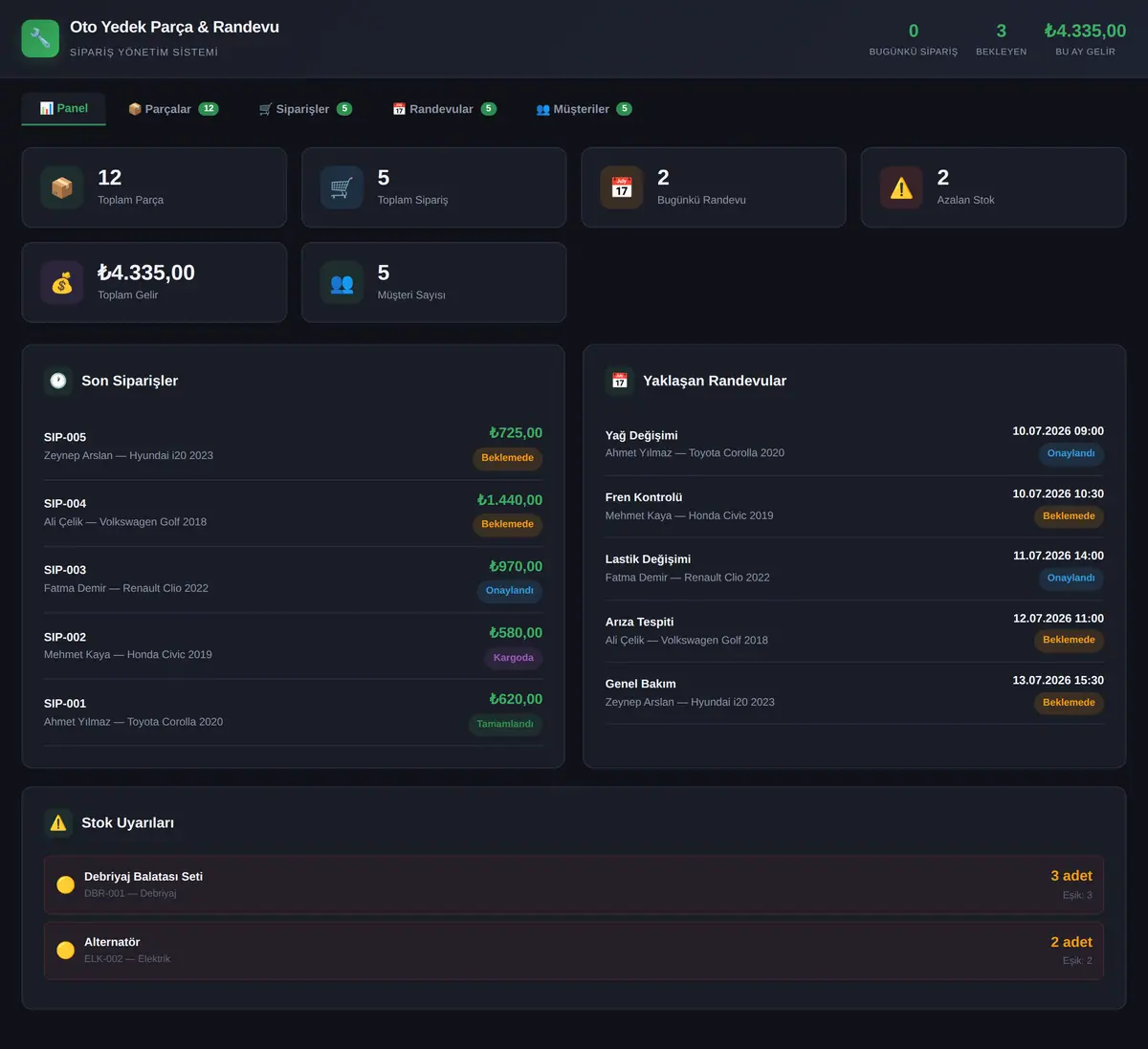The image size is (1148, 1049).
Task: Click Beklemede badge for Fren Kontrolü appointment
Action: pos(1069,516)
